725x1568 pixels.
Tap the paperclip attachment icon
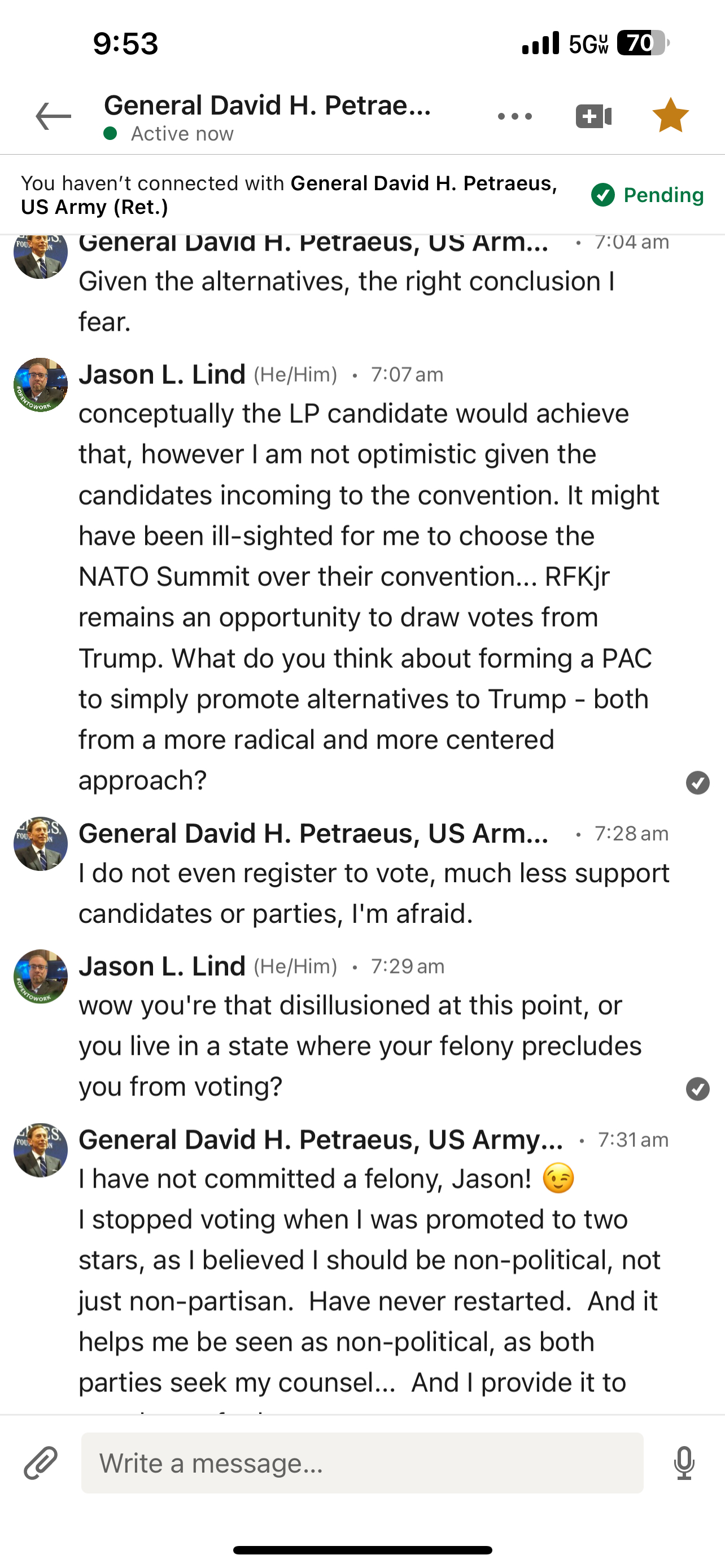pyautogui.click(x=41, y=1462)
